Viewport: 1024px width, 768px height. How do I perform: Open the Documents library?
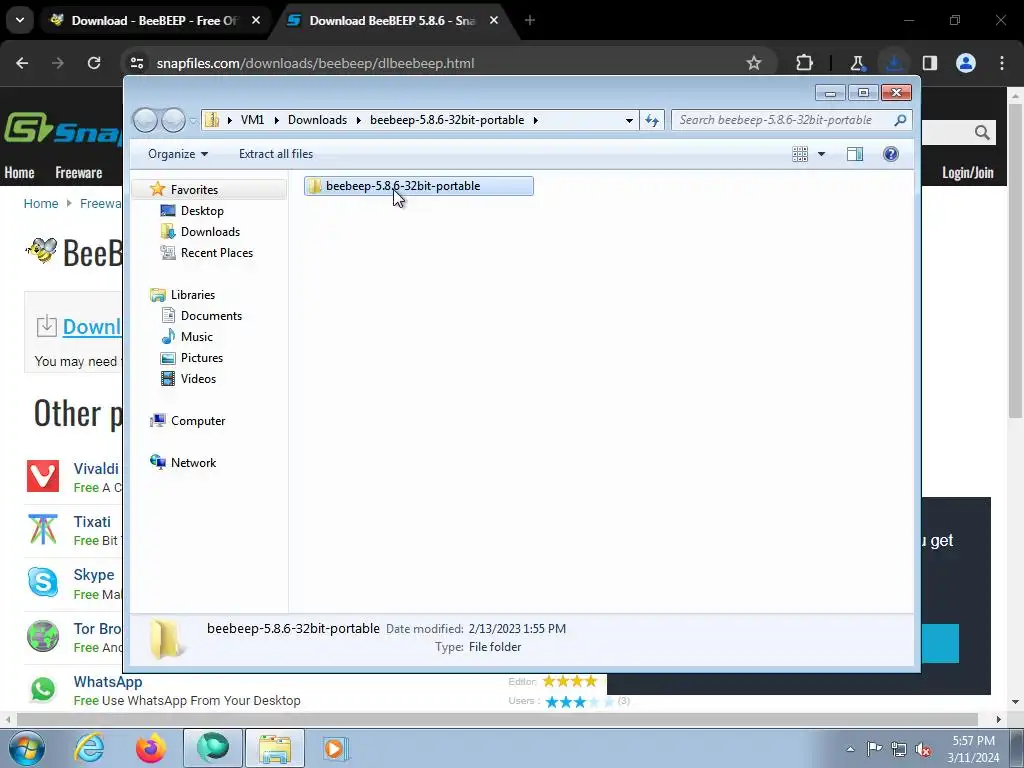pos(211,315)
